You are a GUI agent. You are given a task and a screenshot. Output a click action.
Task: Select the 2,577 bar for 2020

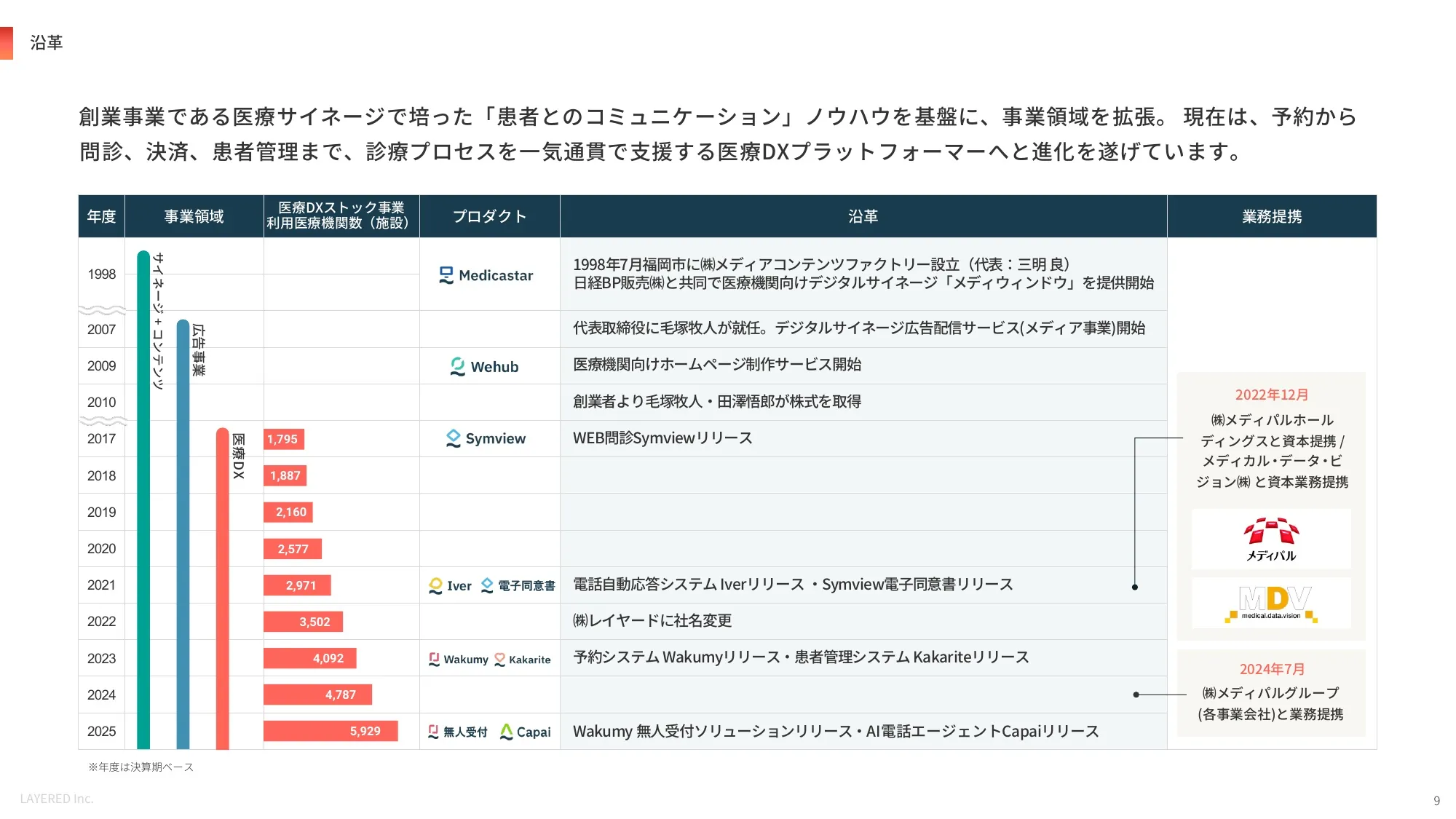coord(293,549)
